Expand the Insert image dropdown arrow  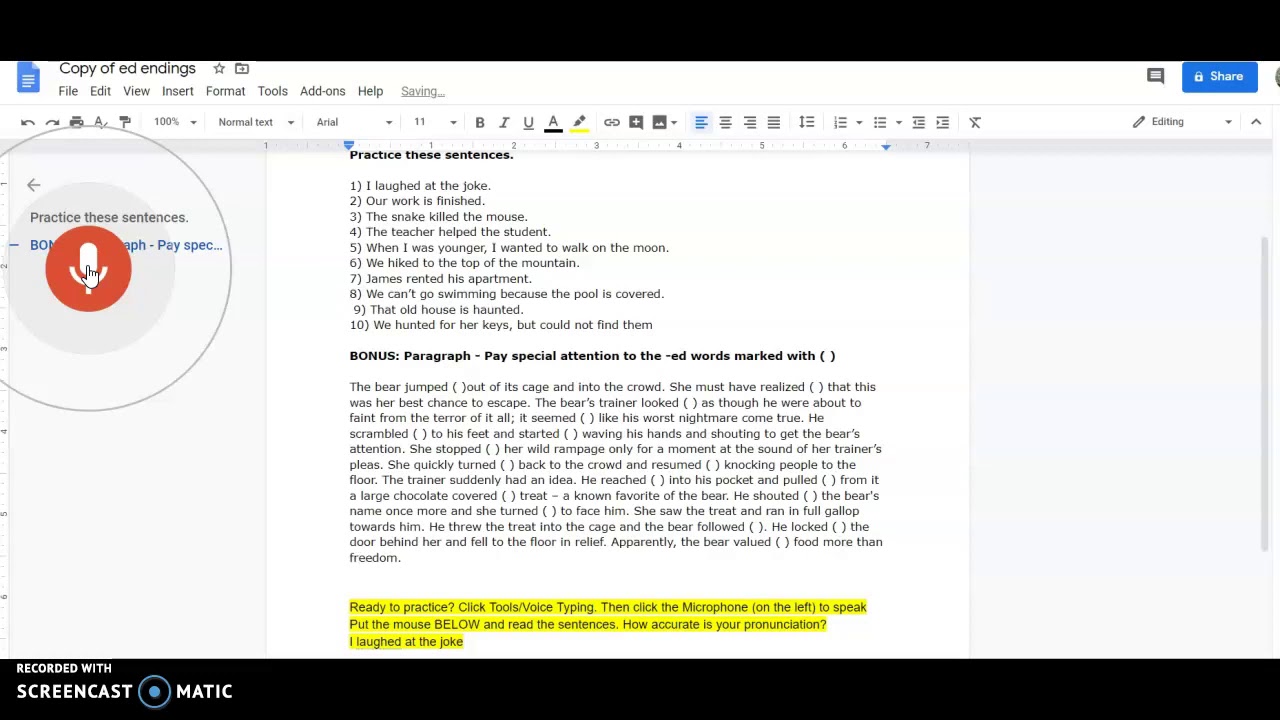[674, 122]
